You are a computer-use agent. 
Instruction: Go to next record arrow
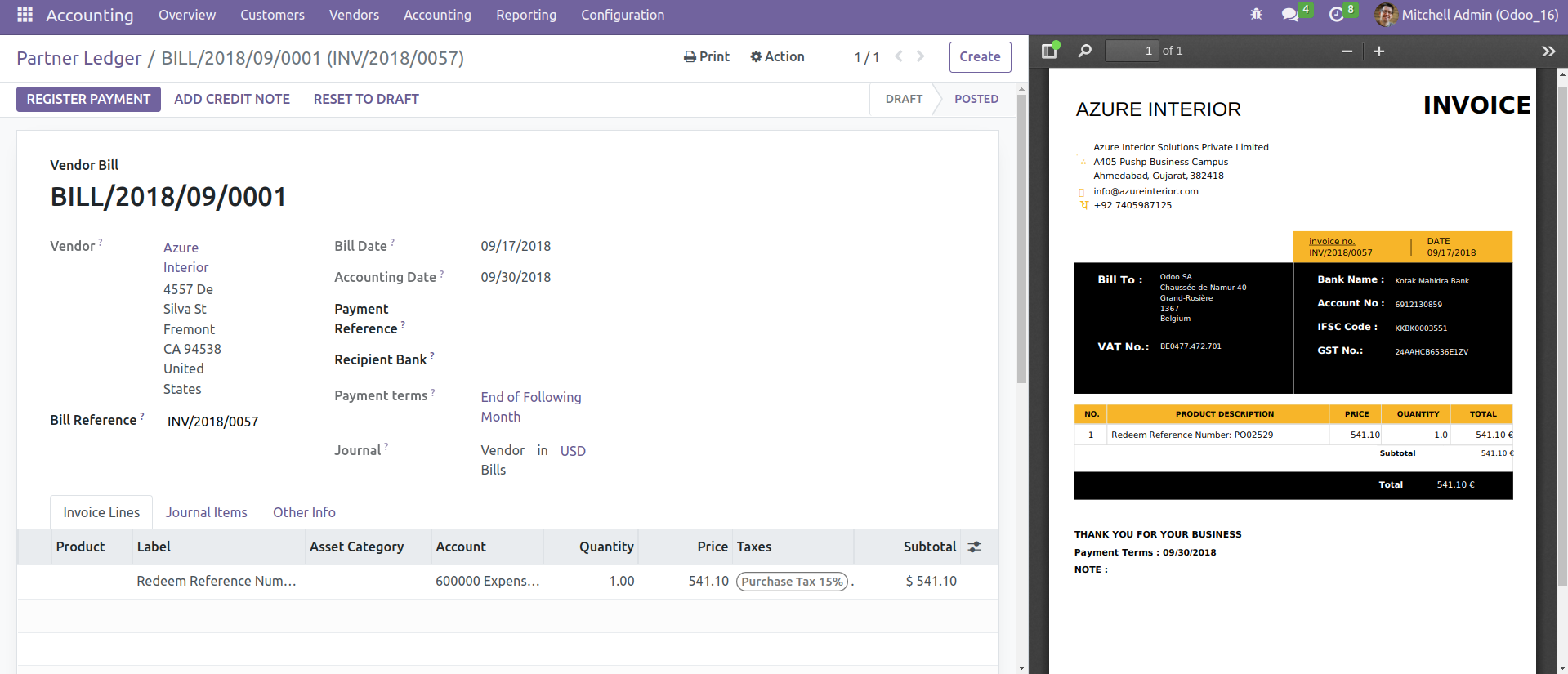click(921, 56)
